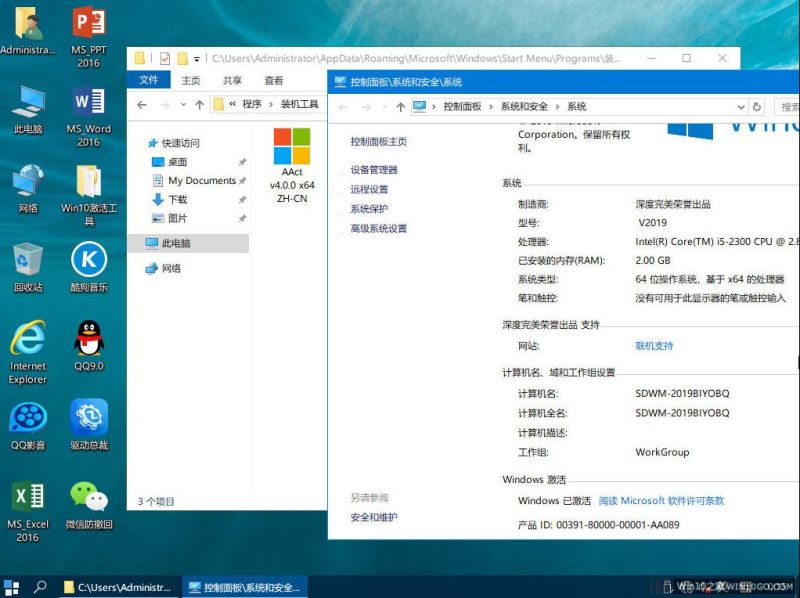Launch MS_Excel 2016 desktop shortcut
The image size is (800, 598).
[28, 503]
